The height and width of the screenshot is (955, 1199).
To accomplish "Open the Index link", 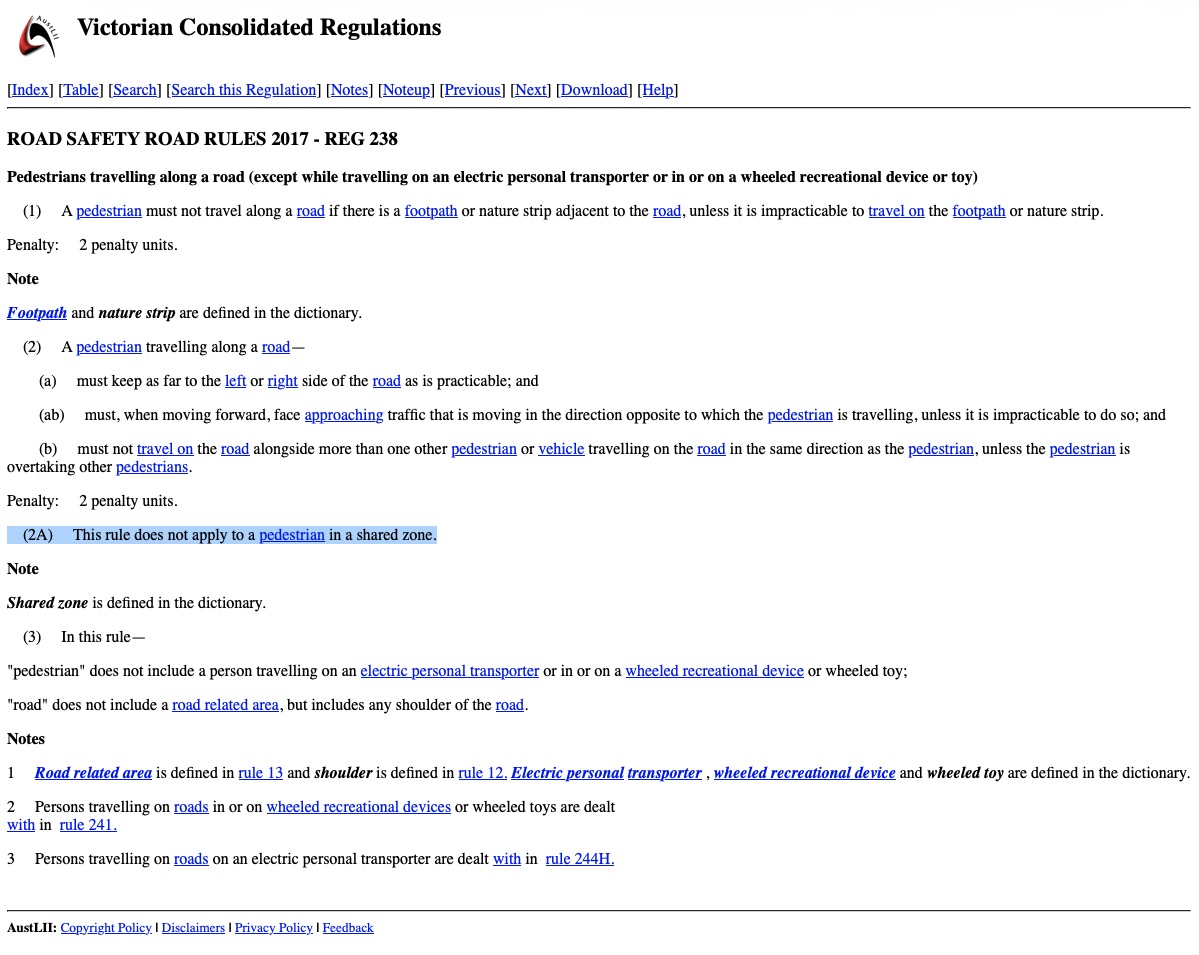I will click(30, 90).
